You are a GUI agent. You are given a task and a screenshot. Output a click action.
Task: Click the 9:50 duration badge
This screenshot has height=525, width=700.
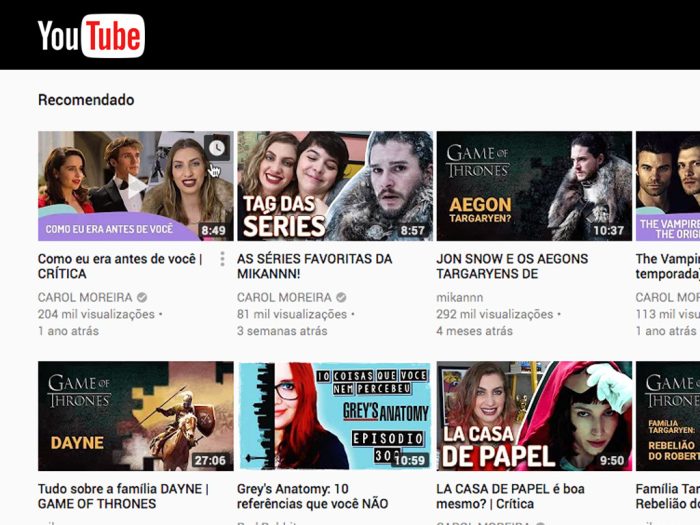point(612,460)
